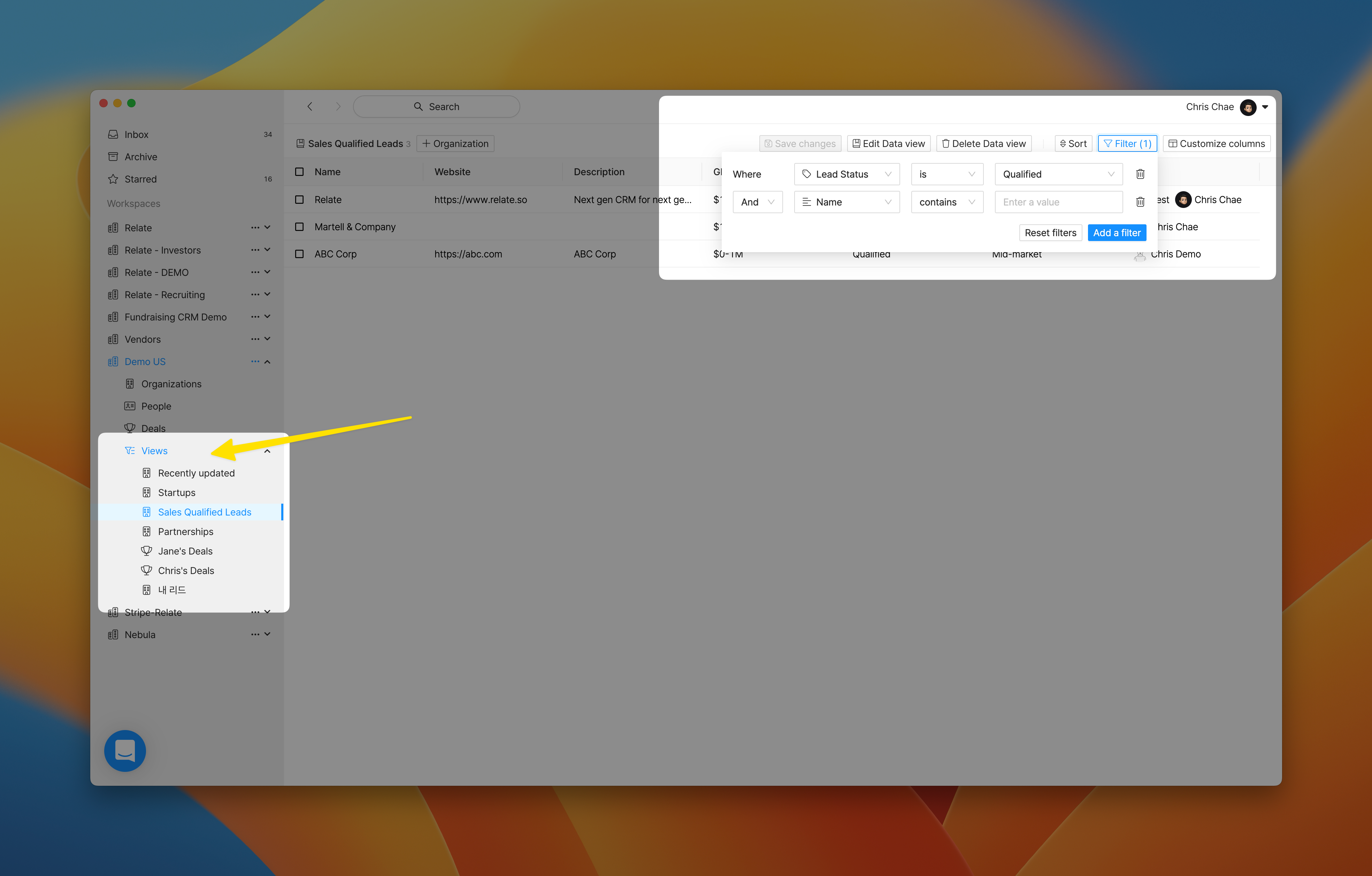Check the Relate row checkbox

tap(299, 200)
